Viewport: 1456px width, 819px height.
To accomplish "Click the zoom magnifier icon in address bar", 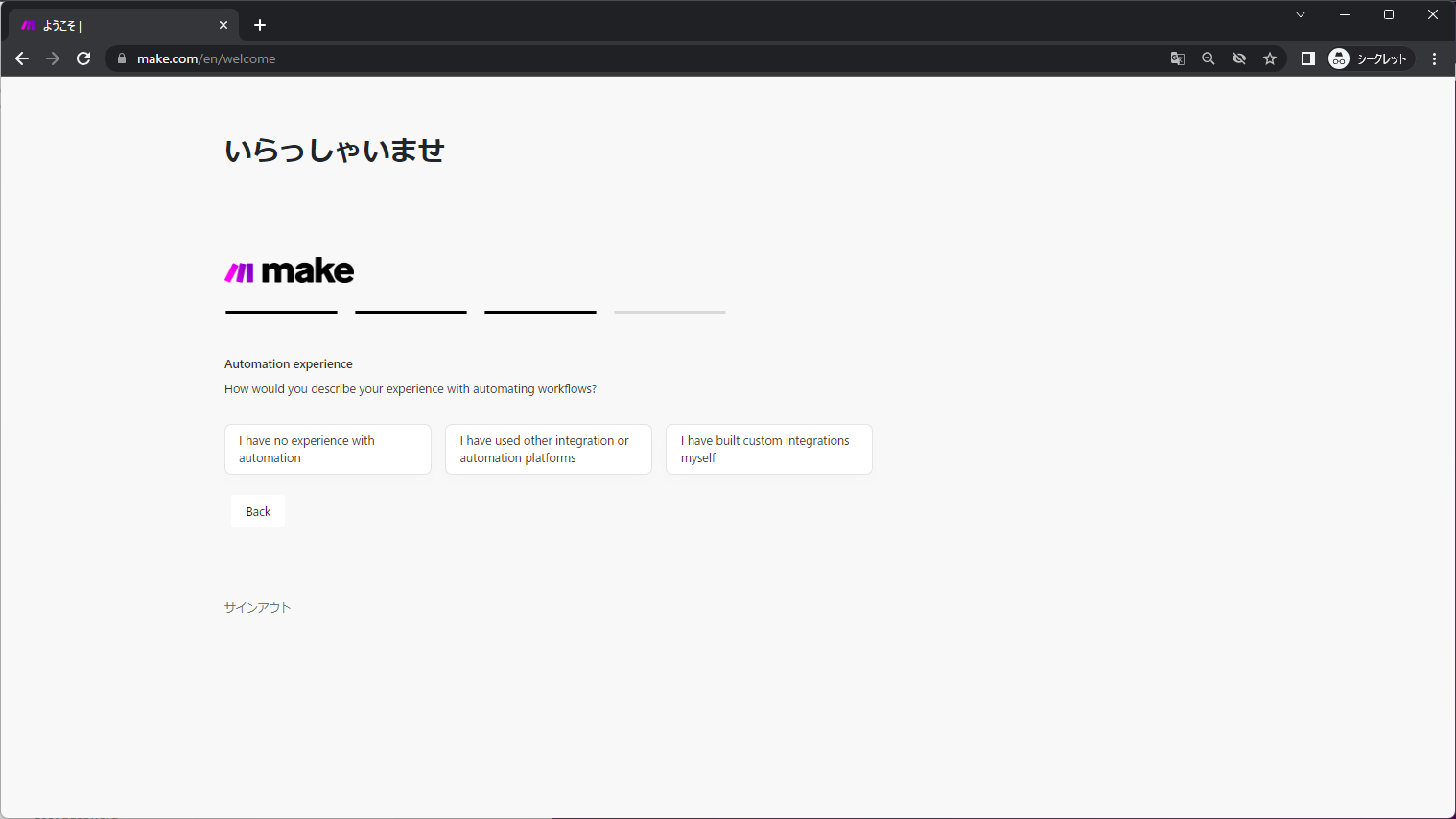I will 1209,58.
